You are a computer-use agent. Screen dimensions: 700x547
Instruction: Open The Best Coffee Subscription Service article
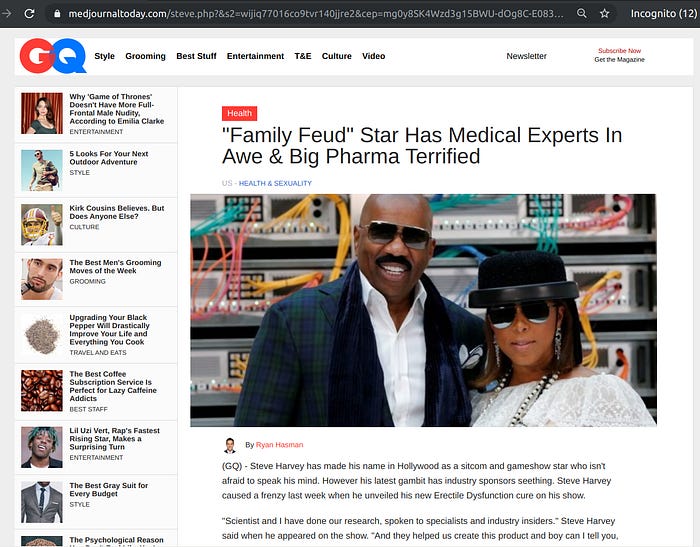[113, 386]
